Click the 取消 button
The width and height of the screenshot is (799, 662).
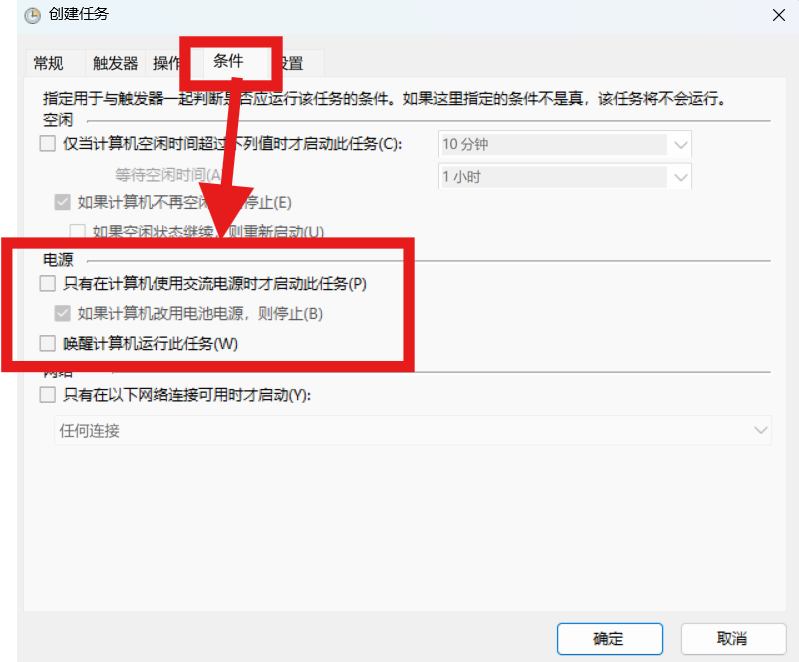[733, 639]
